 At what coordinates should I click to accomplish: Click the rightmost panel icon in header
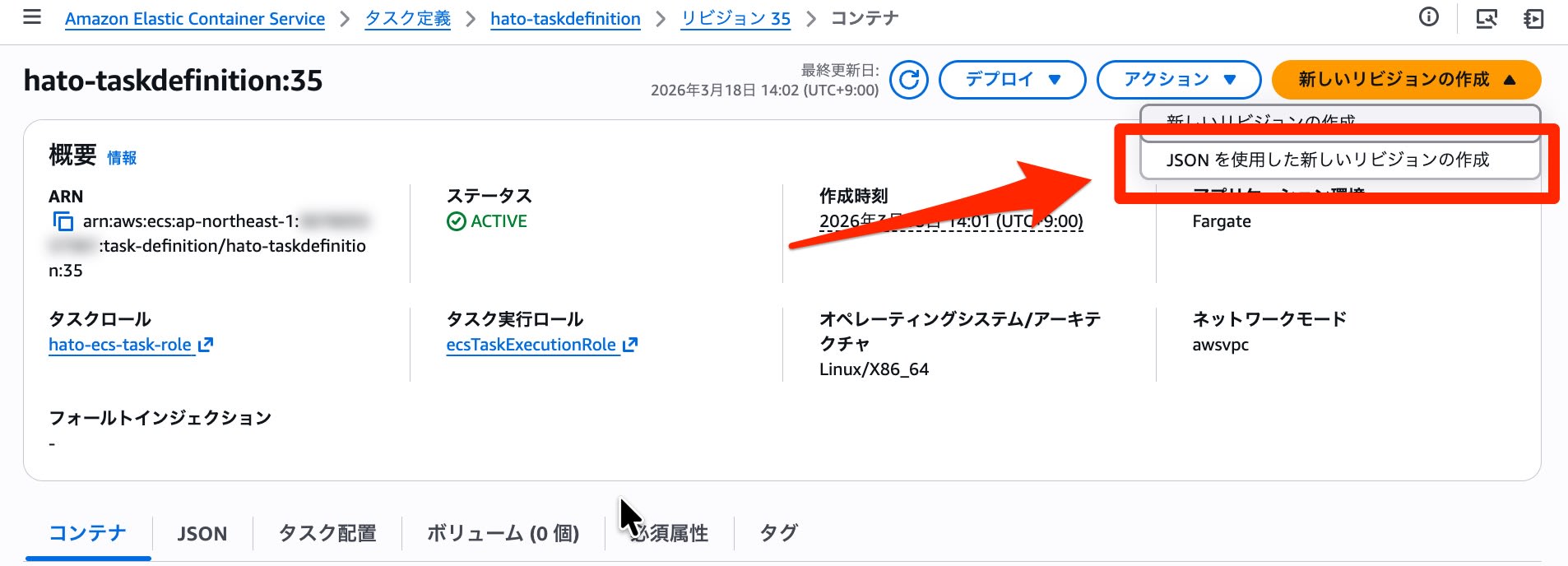tap(1533, 18)
